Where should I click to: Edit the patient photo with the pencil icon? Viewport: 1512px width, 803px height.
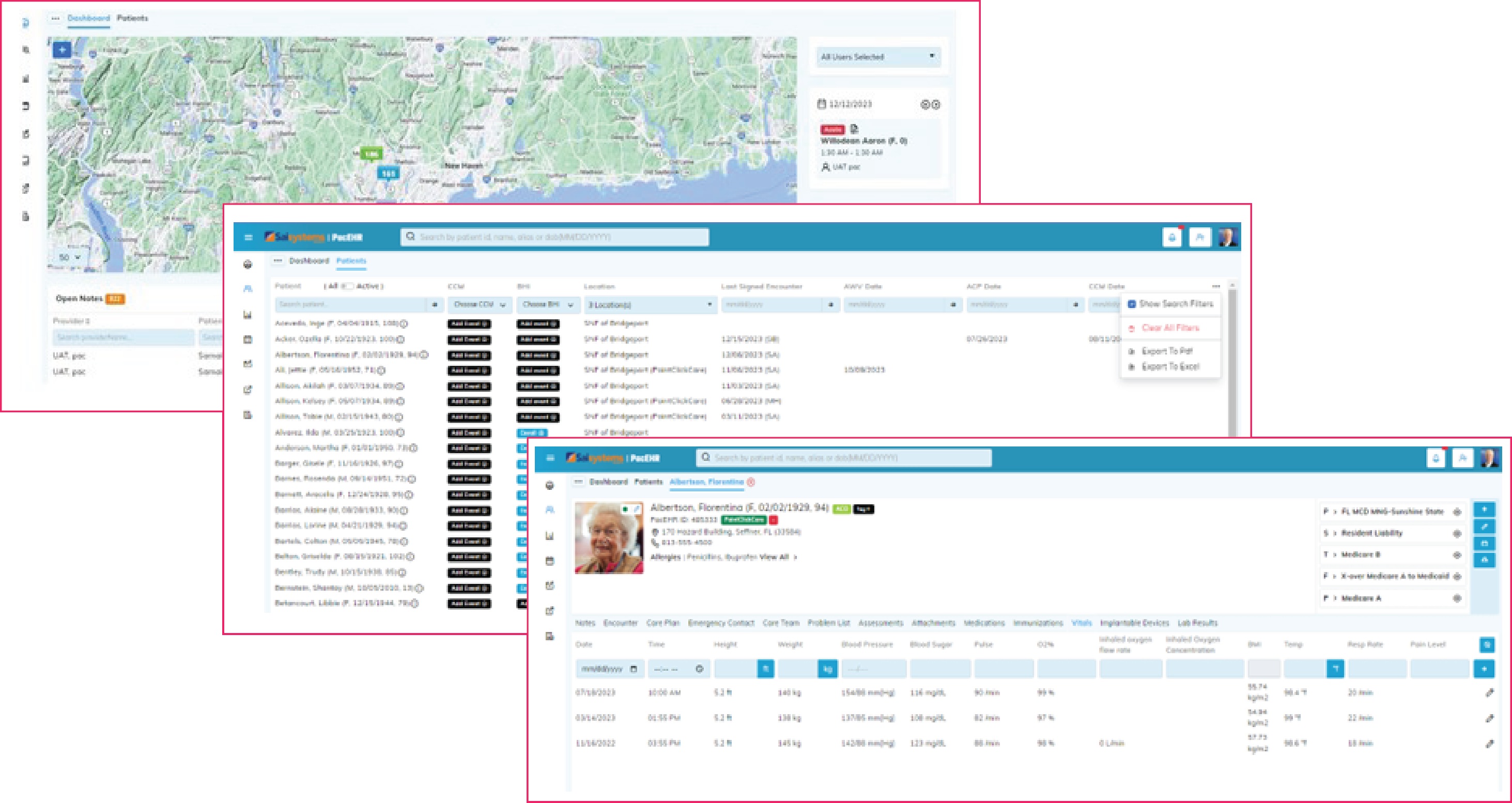636,509
